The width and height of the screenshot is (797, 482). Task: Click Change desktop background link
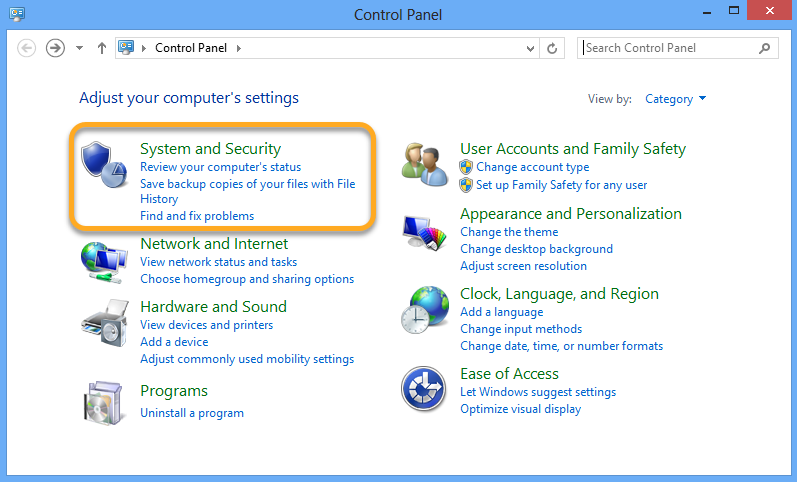(536, 249)
